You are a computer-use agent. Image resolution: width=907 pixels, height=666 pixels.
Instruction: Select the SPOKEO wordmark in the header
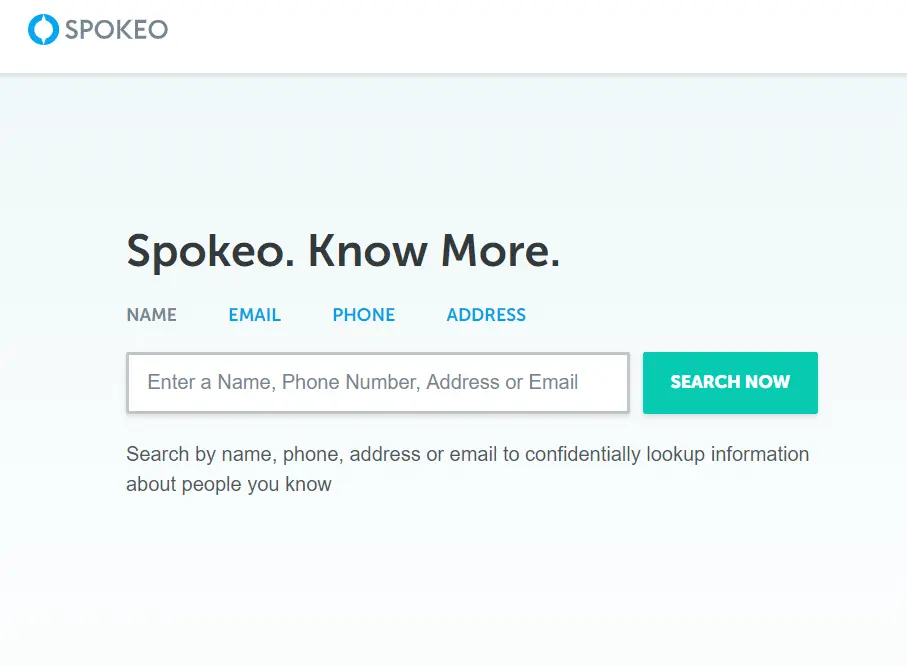116,30
